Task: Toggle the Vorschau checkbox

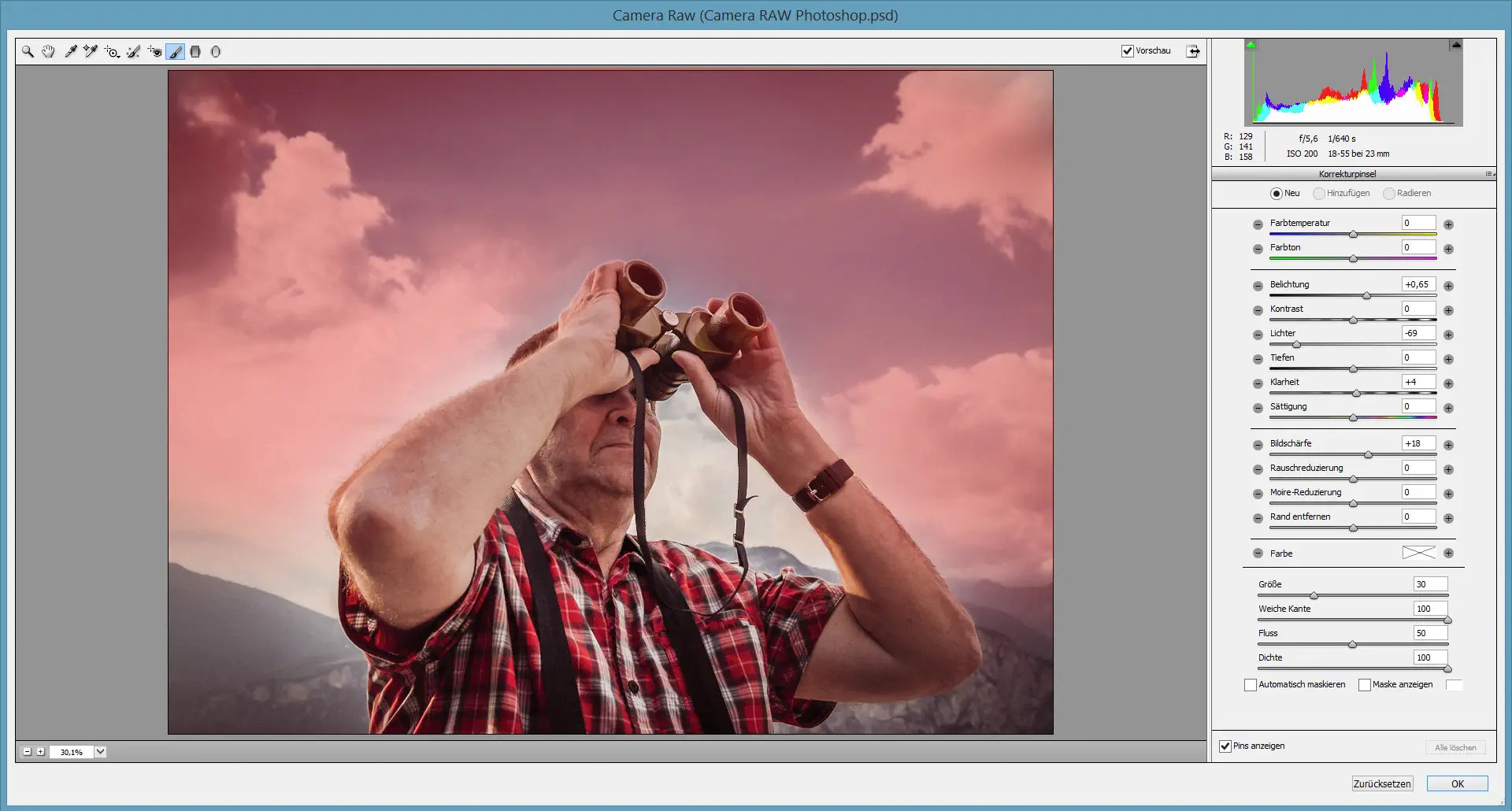Action: (x=1128, y=50)
